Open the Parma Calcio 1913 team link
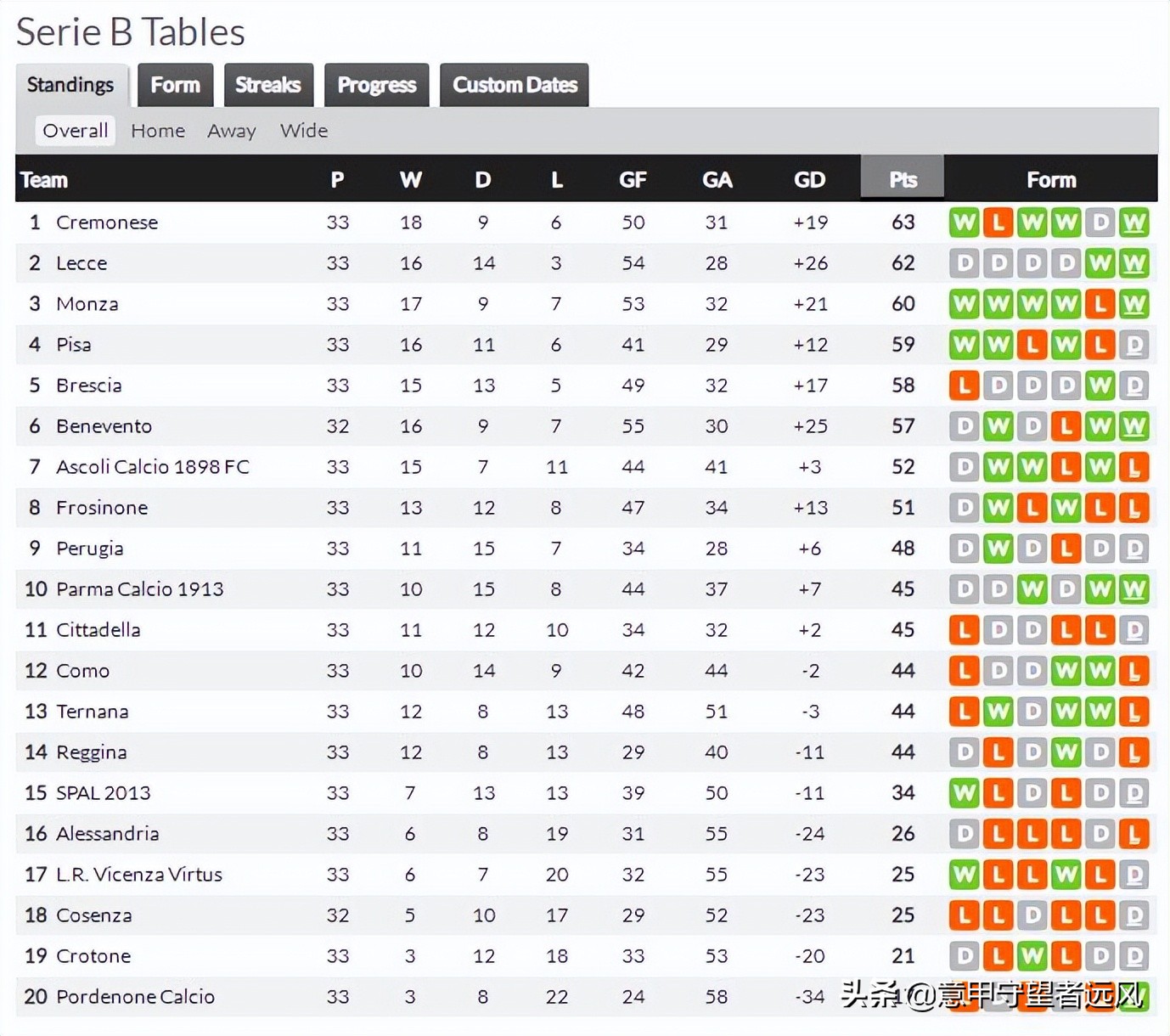Image resolution: width=1170 pixels, height=1036 pixels. pos(140,589)
